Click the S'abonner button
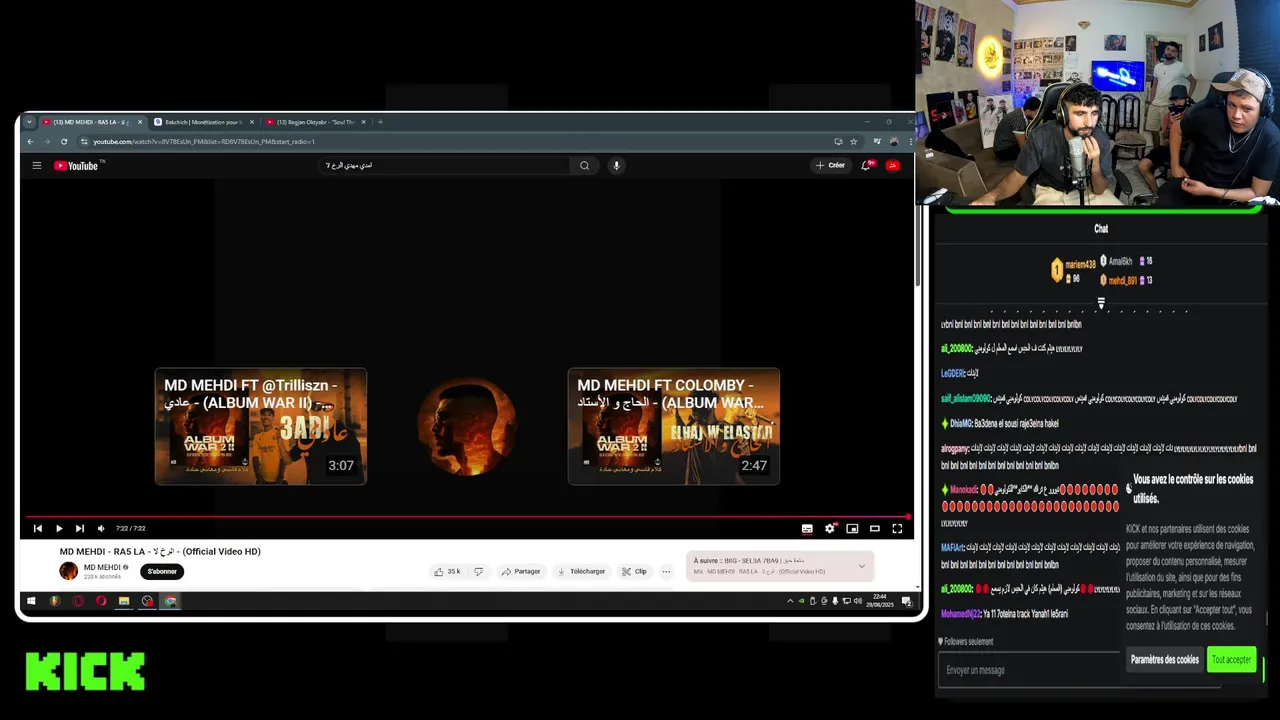This screenshot has width=1280, height=720. point(162,572)
